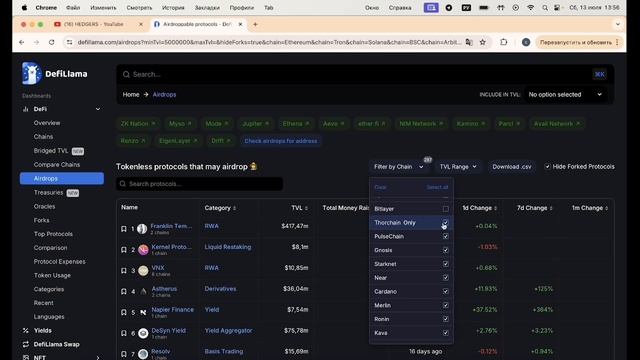The height and width of the screenshot is (360, 640).
Task: Bookmark Resolv row
Action: pyautogui.click(x=124, y=354)
